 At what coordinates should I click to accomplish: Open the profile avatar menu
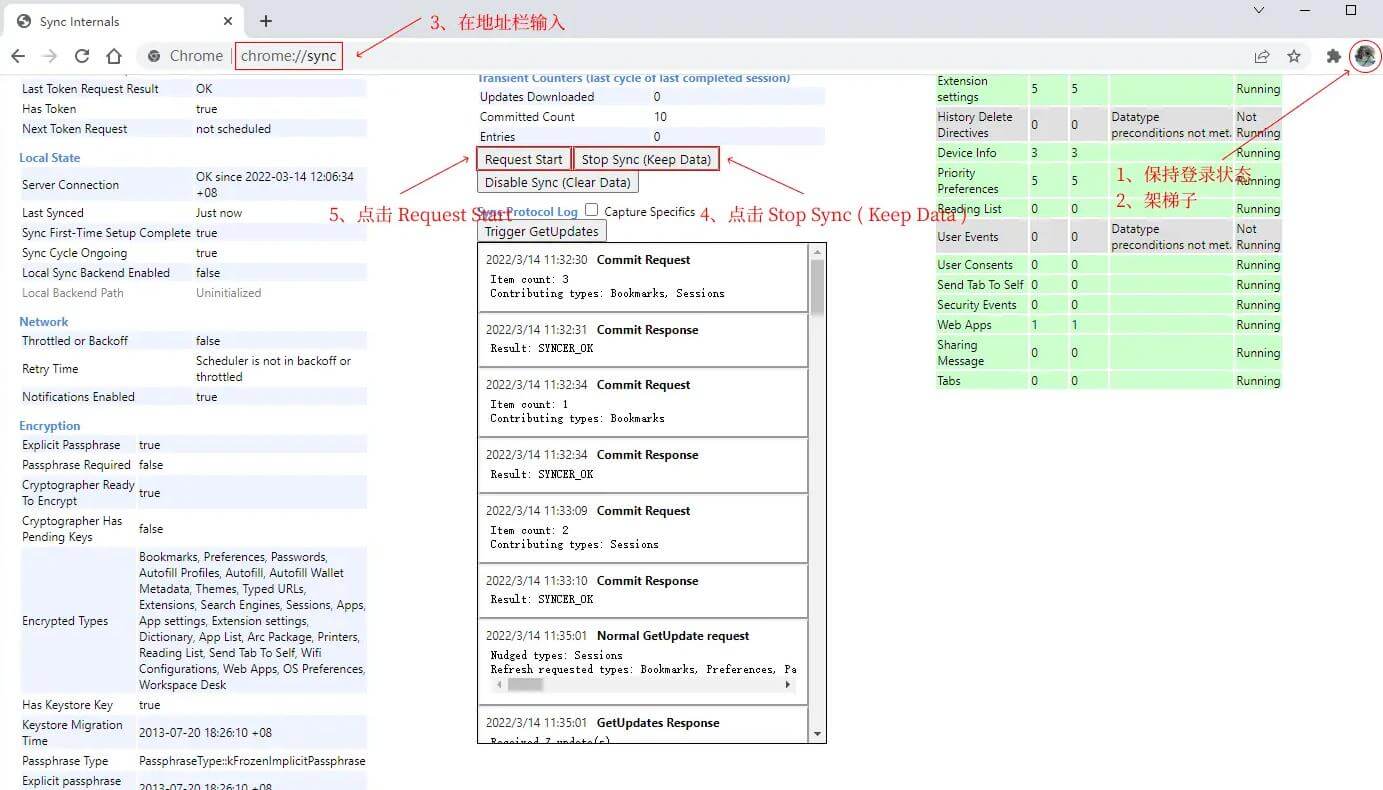coord(1365,56)
